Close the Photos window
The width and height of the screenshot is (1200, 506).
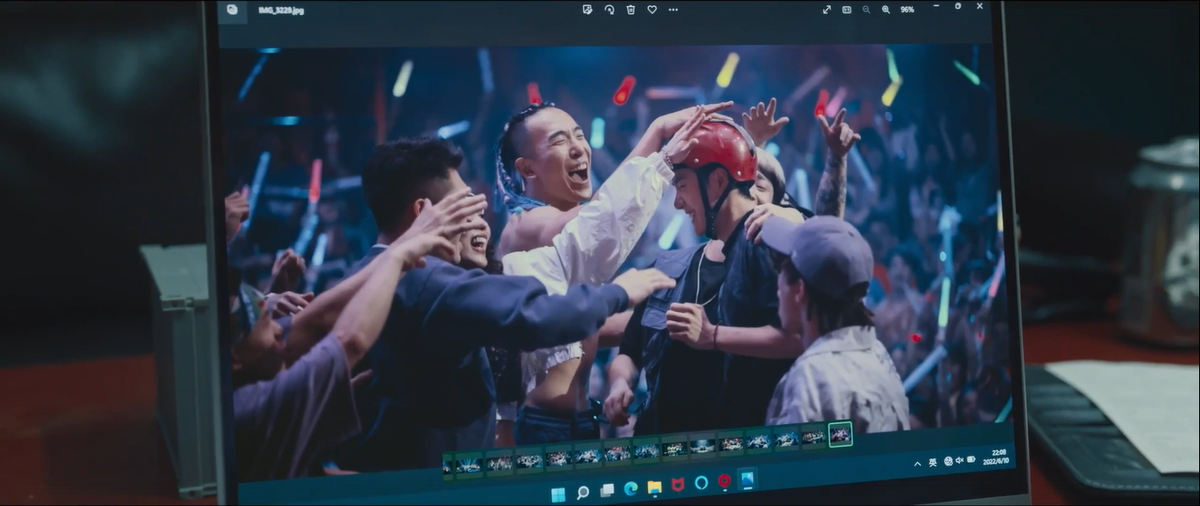tap(979, 7)
